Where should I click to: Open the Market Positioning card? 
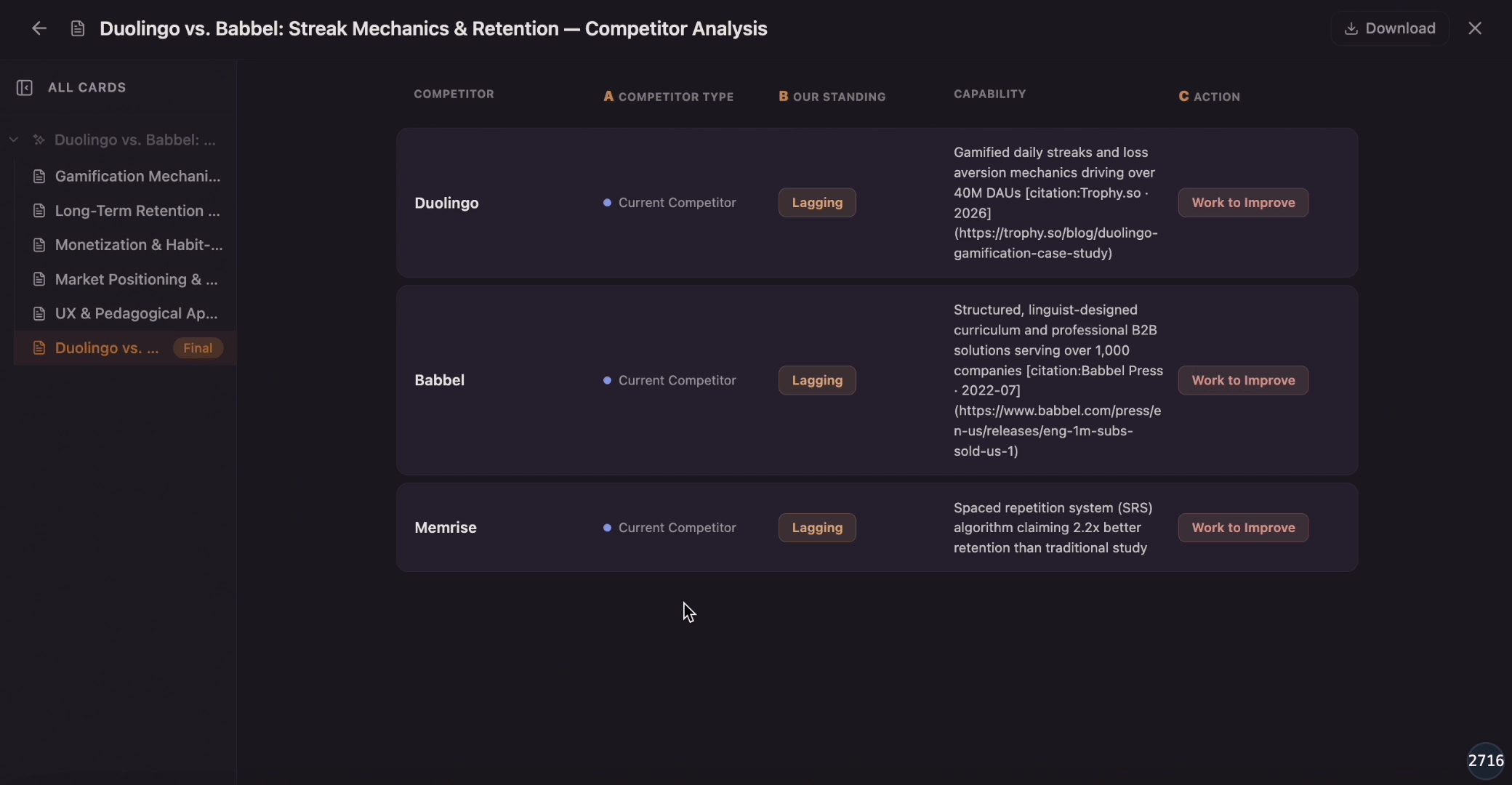[x=126, y=279]
